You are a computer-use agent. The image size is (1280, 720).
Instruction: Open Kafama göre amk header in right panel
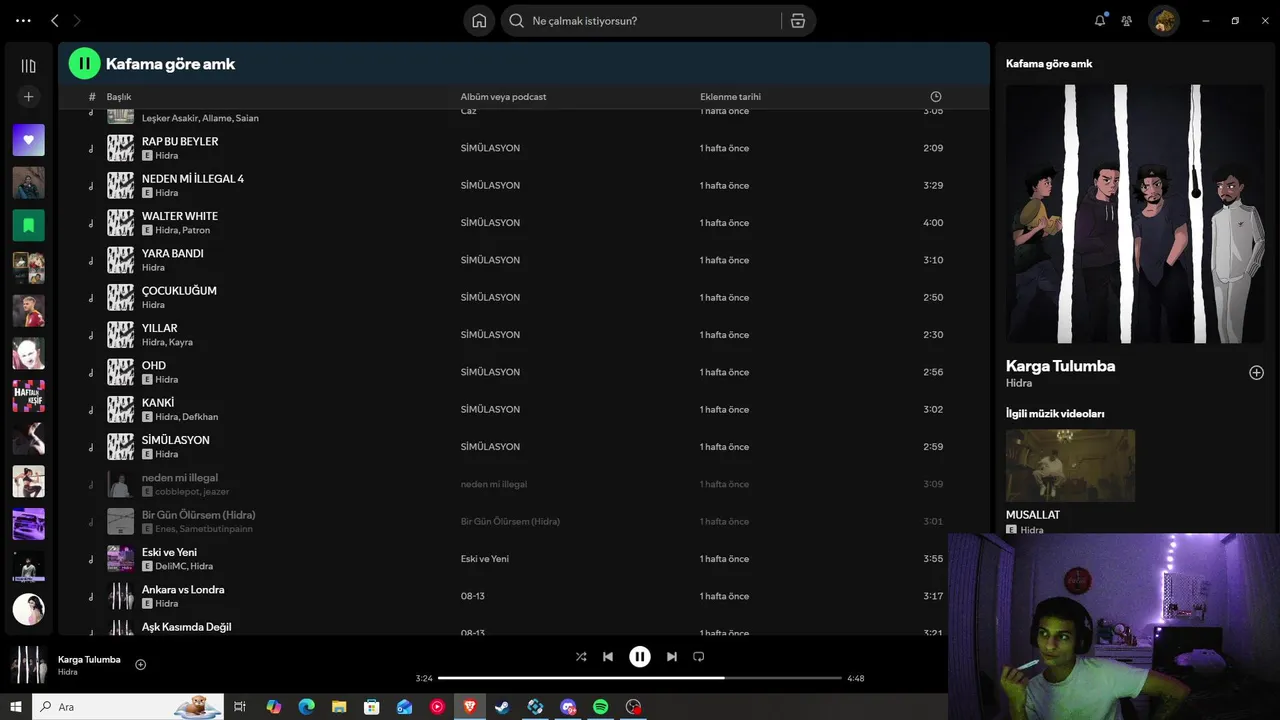[x=1049, y=63]
